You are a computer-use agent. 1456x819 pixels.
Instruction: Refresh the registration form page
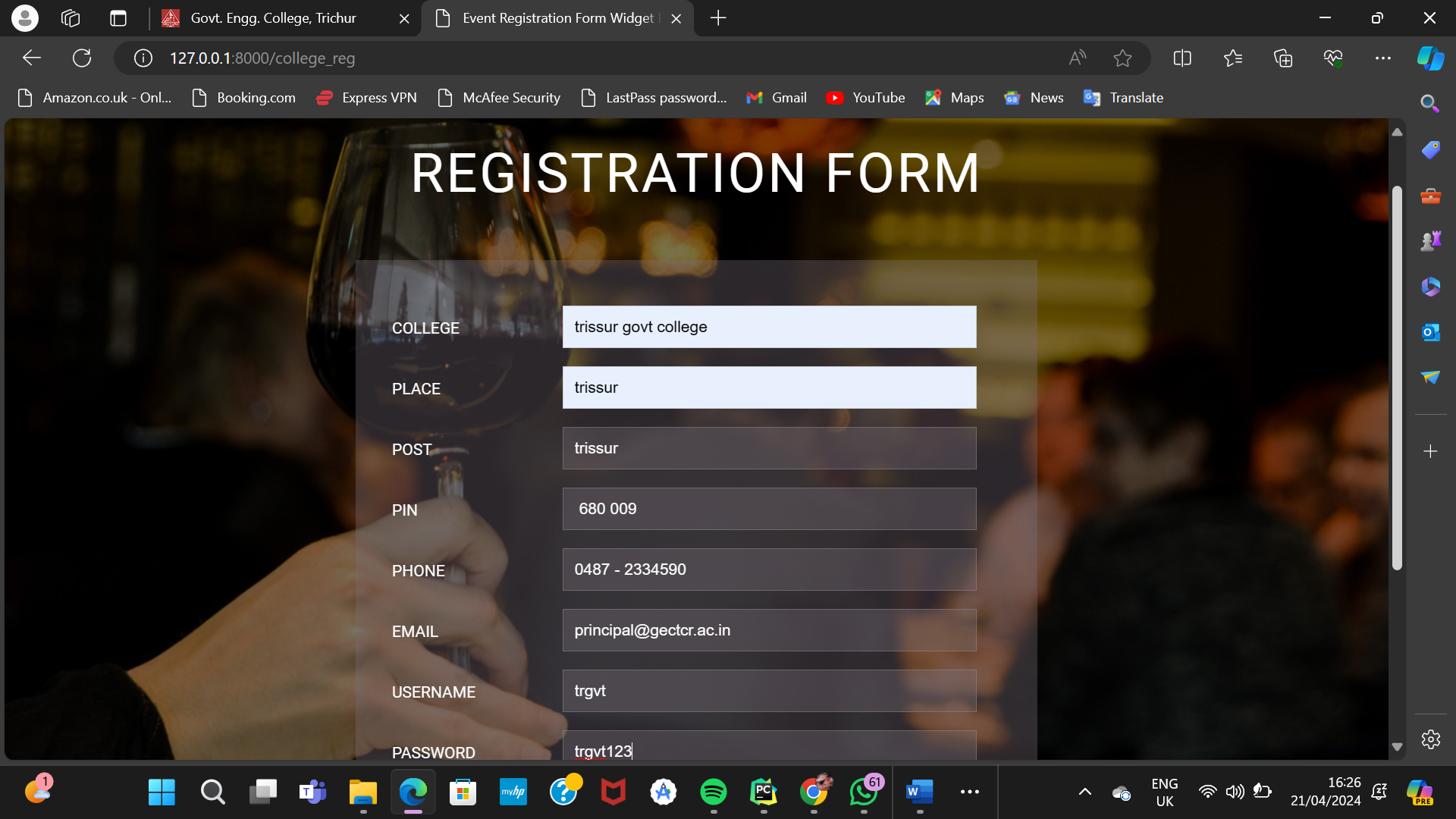[81, 58]
